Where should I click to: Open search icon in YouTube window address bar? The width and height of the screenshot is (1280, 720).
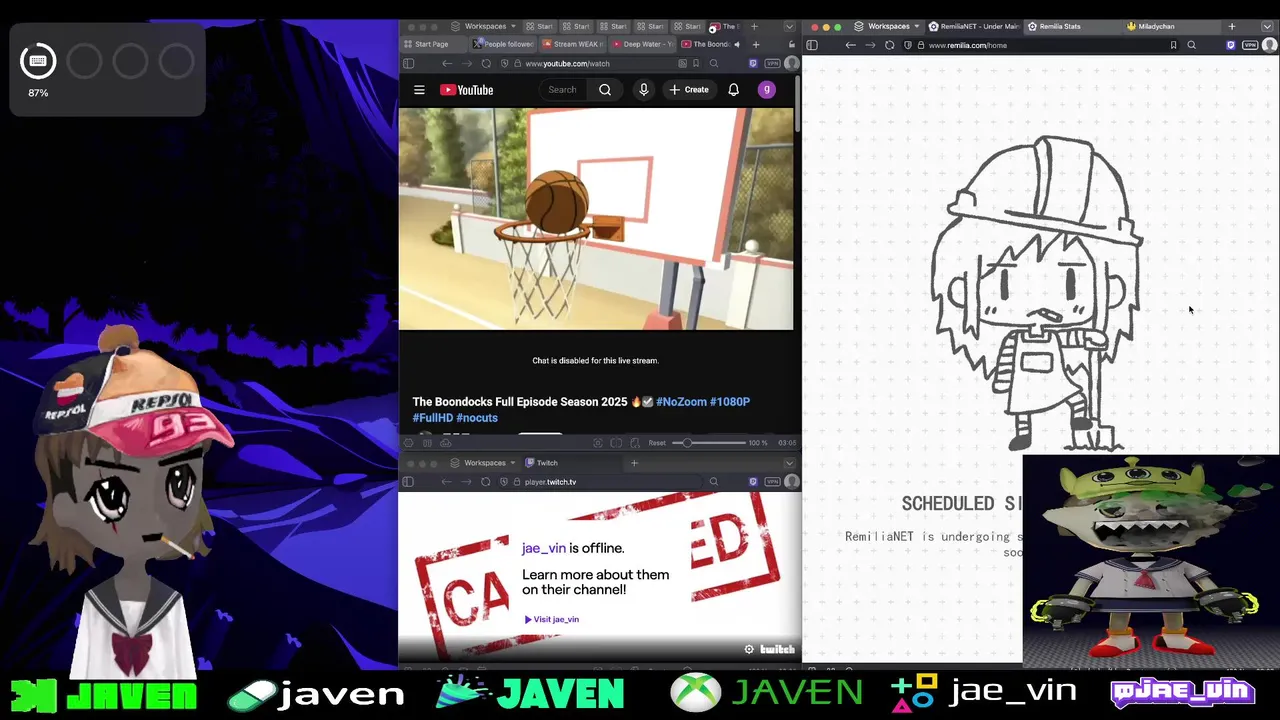point(713,63)
